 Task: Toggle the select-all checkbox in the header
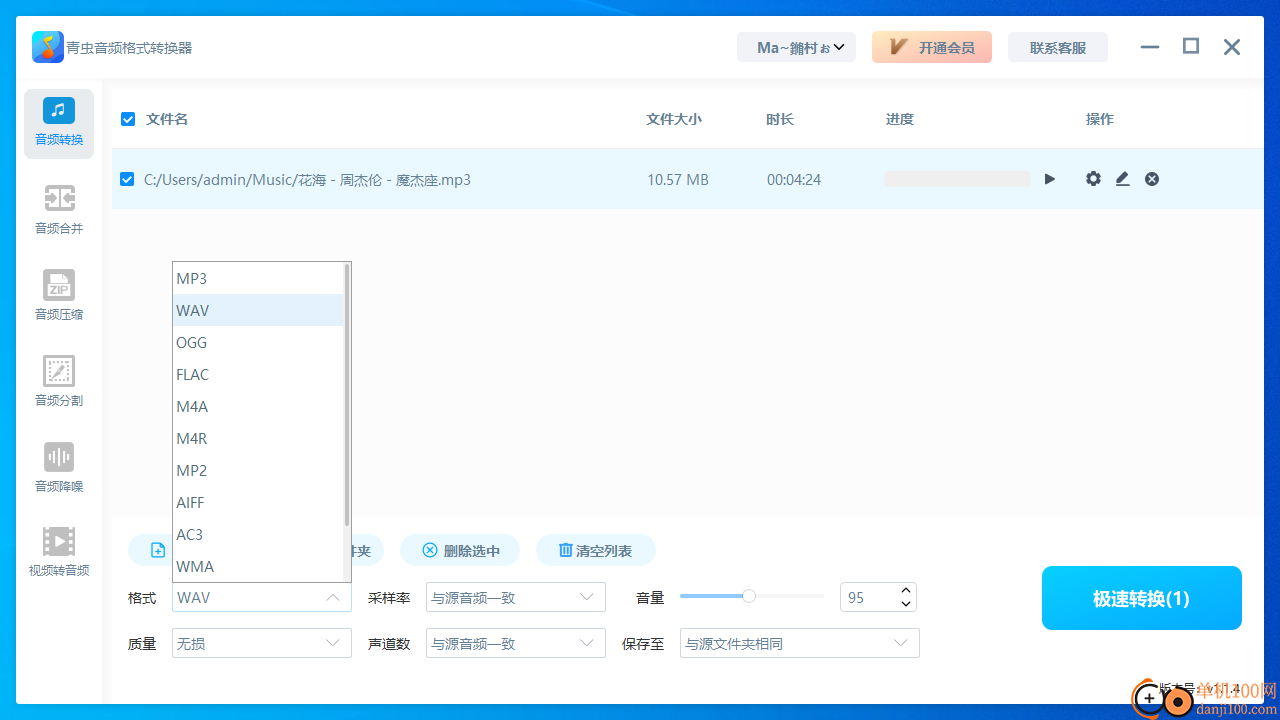128,118
